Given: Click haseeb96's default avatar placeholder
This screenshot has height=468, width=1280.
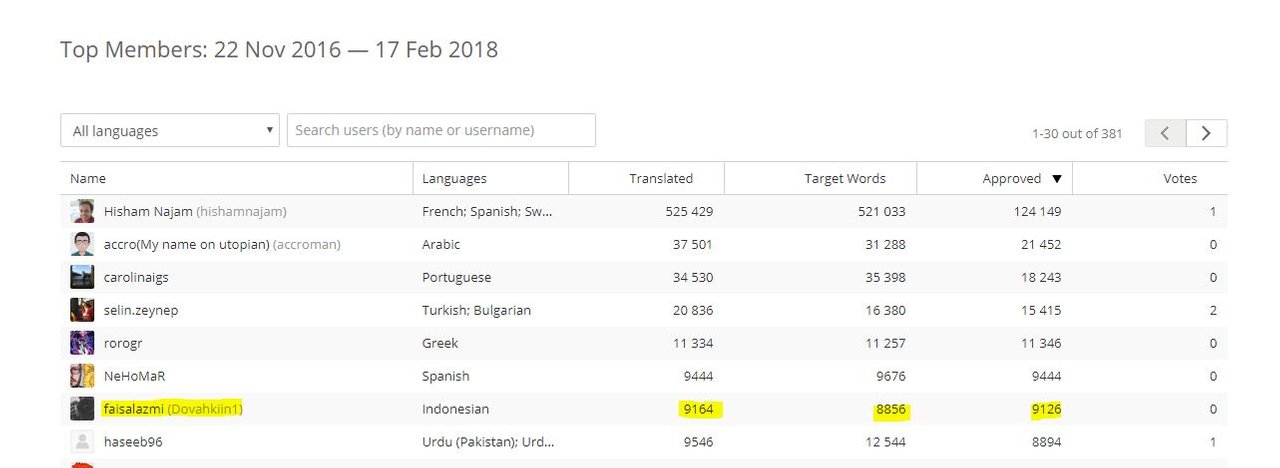Looking at the screenshot, I should click(82, 441).
